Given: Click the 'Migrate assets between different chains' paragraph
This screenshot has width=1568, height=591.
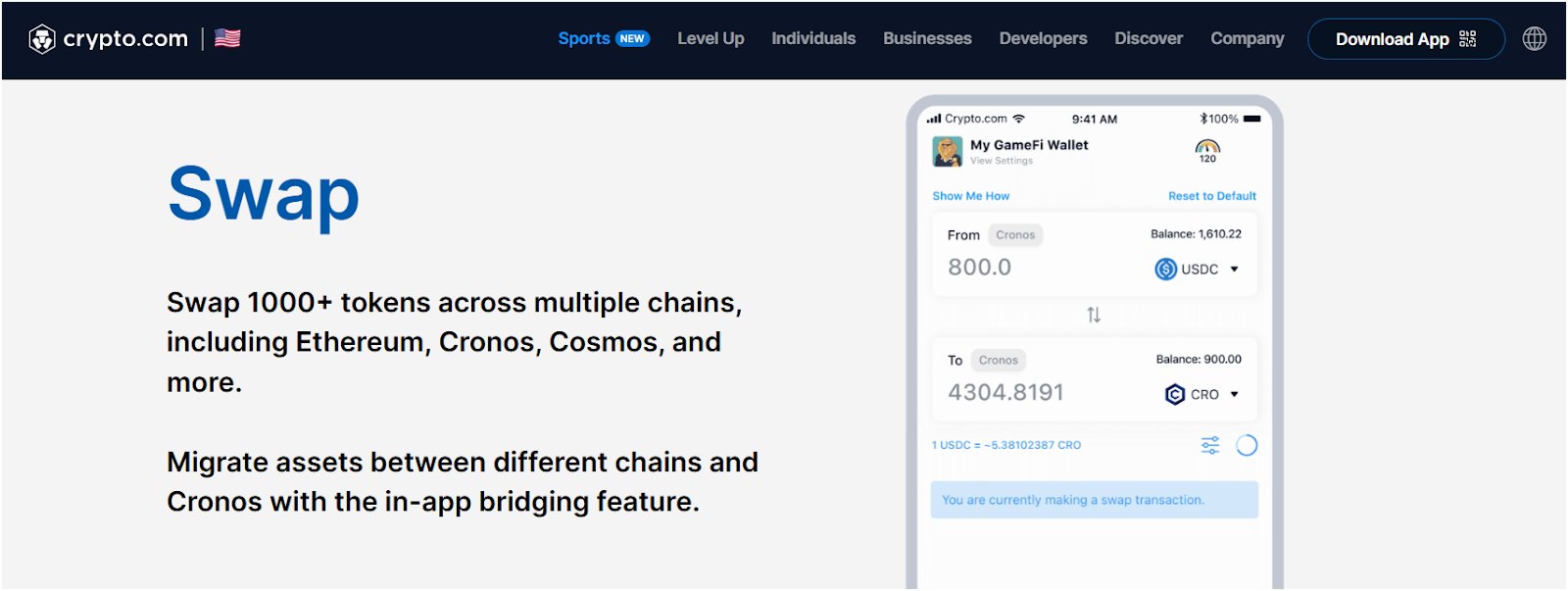Looking at the screenshot, I should pos(463,481).
